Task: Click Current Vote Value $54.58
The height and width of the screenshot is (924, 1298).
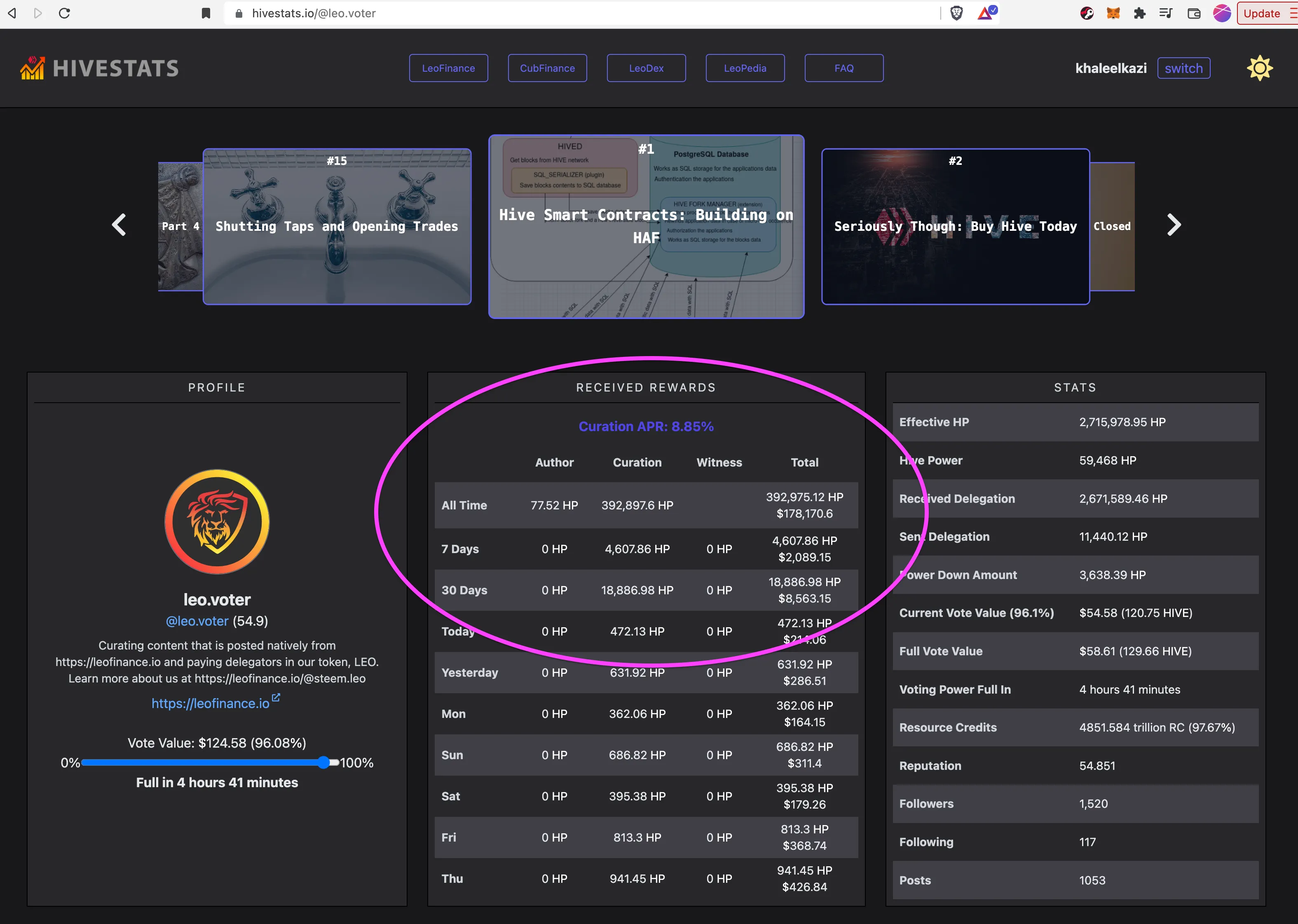Action: coord(1136,613)
